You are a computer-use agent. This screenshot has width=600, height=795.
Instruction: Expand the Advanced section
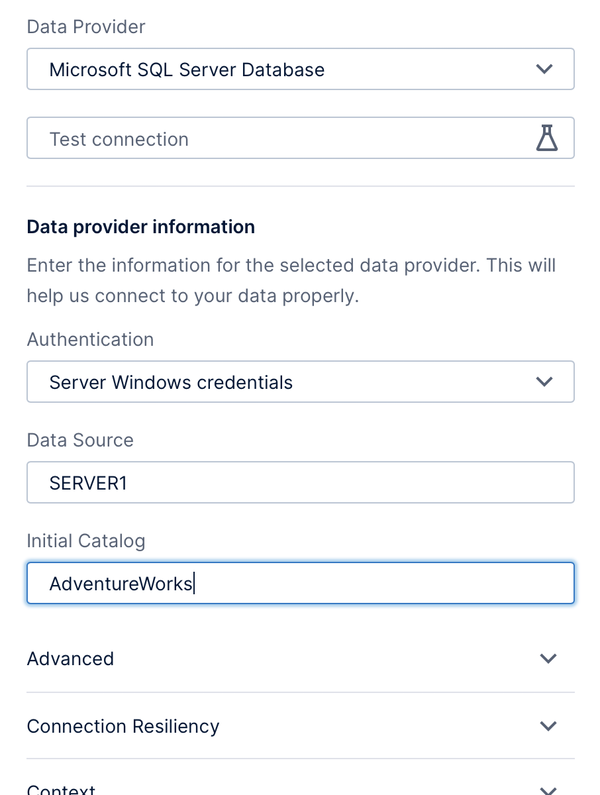[x=300, y=659]
